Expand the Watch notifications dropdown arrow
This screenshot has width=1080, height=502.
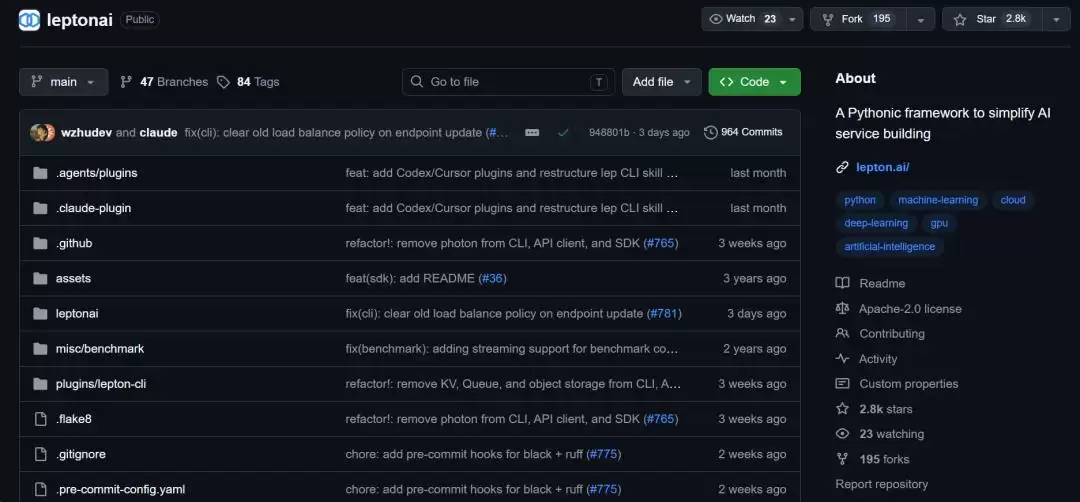click(x=793, y=19)
